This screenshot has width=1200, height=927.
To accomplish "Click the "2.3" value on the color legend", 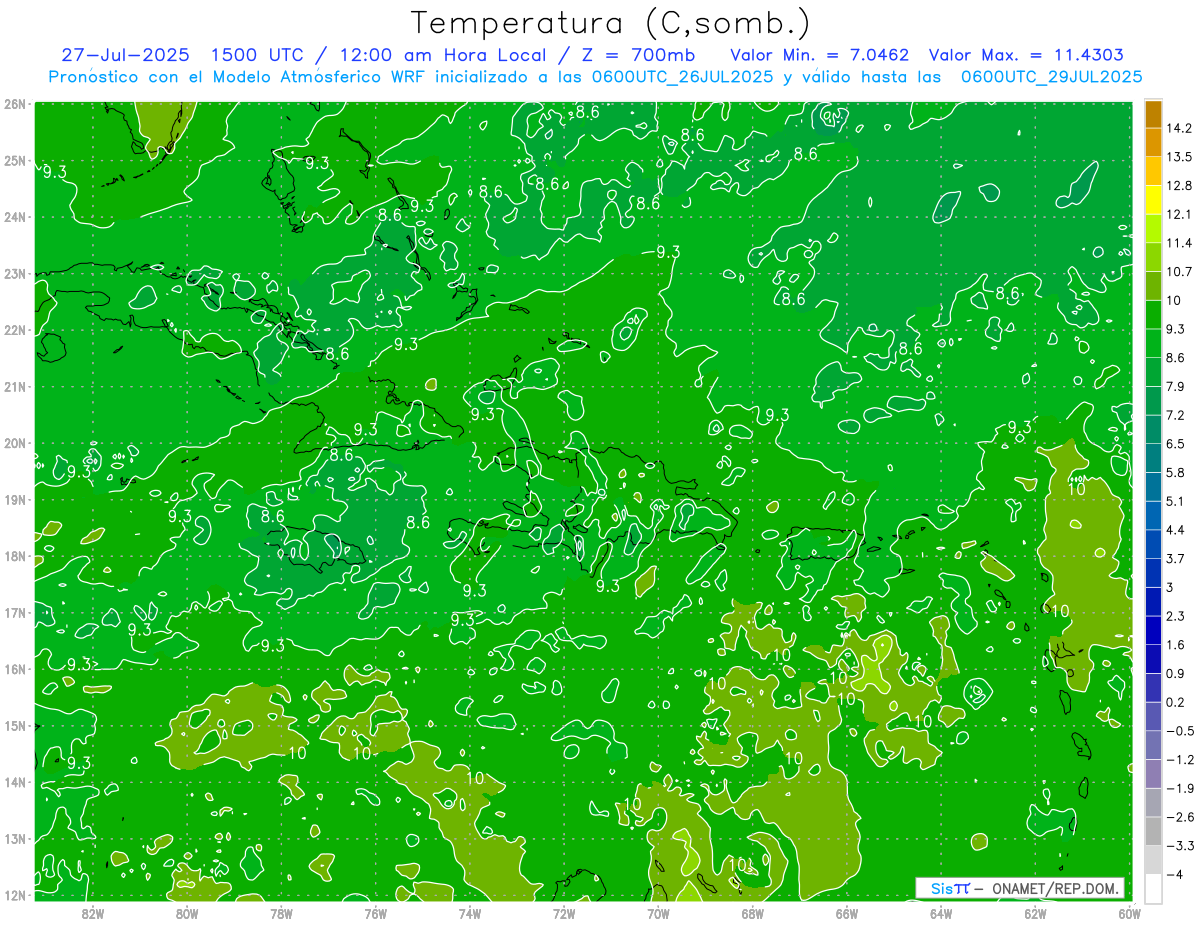I will 1175,616.
